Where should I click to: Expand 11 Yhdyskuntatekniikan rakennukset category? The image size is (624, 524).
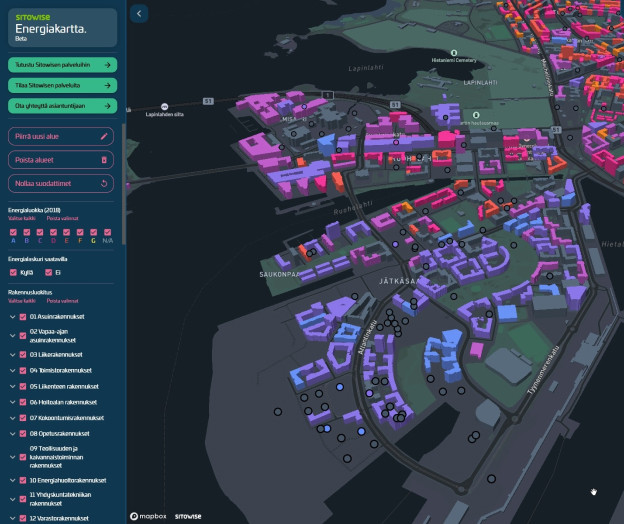point(12,499)
